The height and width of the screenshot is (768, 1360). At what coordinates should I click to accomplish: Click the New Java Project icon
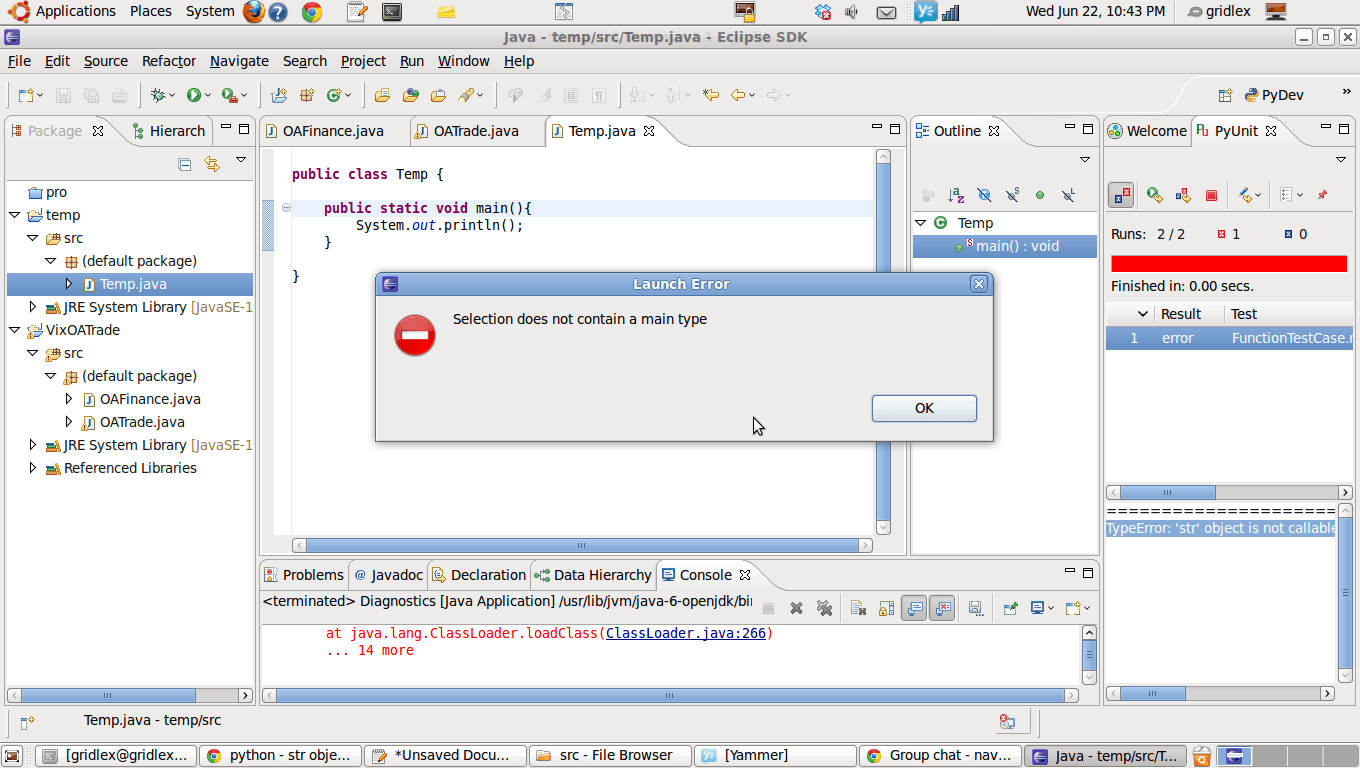tap(279, 95)
